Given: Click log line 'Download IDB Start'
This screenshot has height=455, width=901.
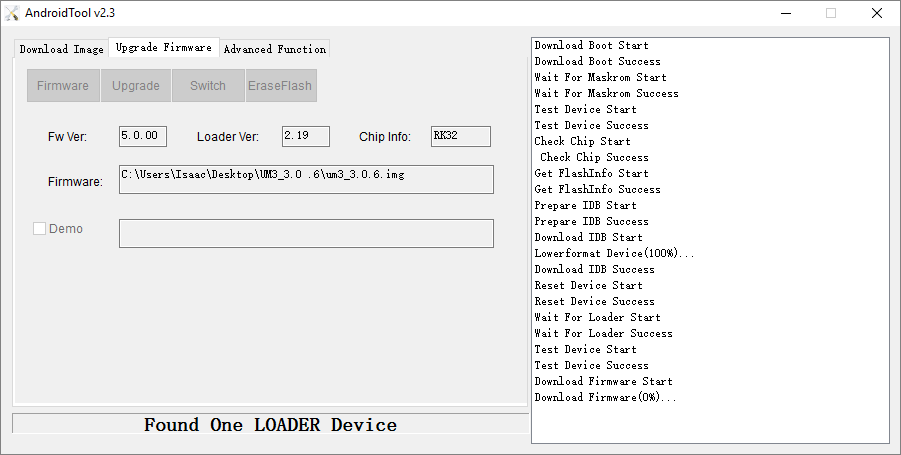Looking at the screenshot, I should coord(588,238).
